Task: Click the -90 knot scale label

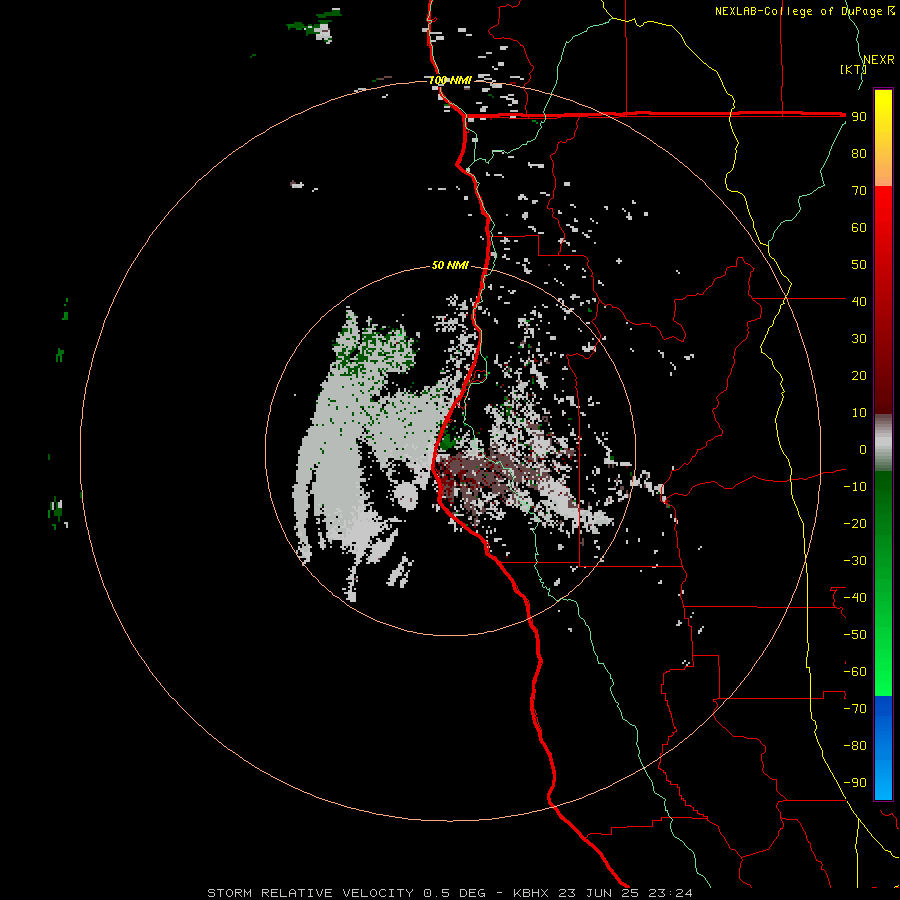Action: [855, 783]
